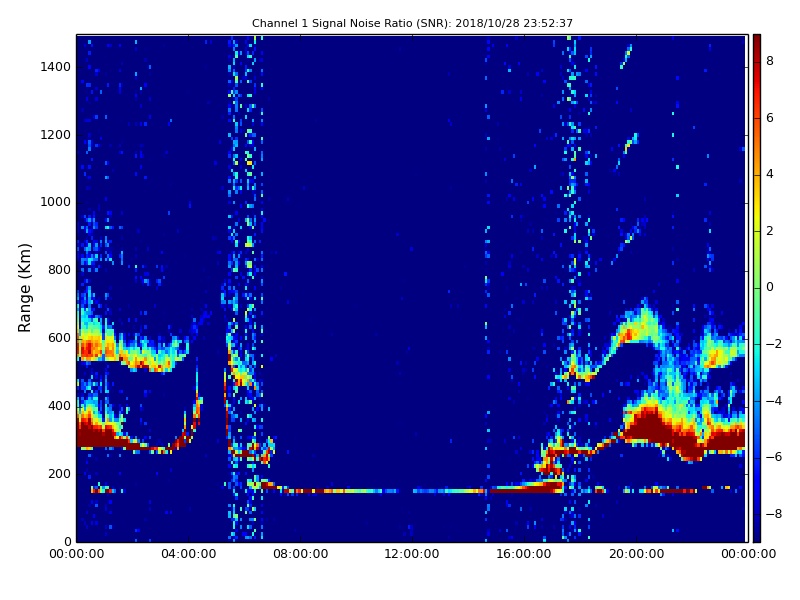Click the 16:00:00 time axis label

(x=524, y=554)
